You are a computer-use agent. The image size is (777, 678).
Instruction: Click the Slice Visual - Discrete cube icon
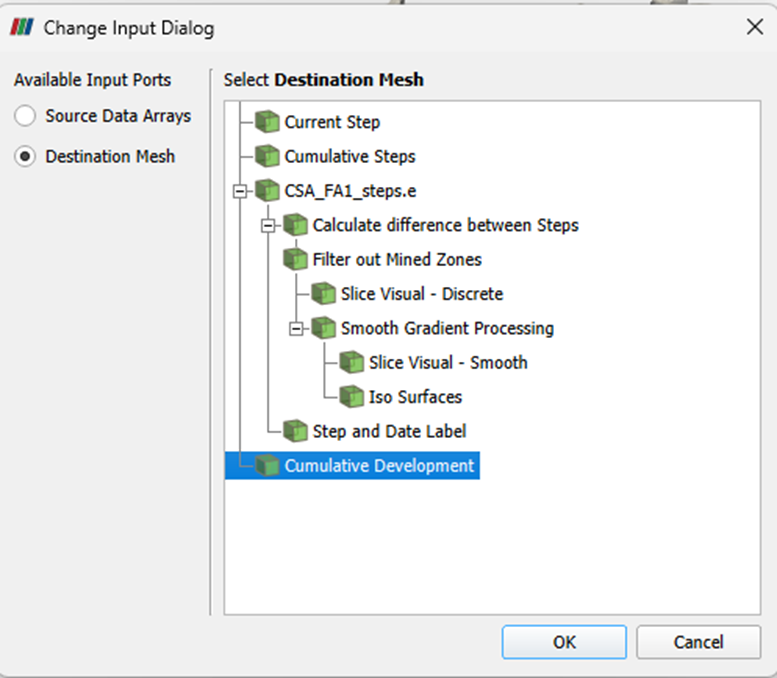[324, 293]
